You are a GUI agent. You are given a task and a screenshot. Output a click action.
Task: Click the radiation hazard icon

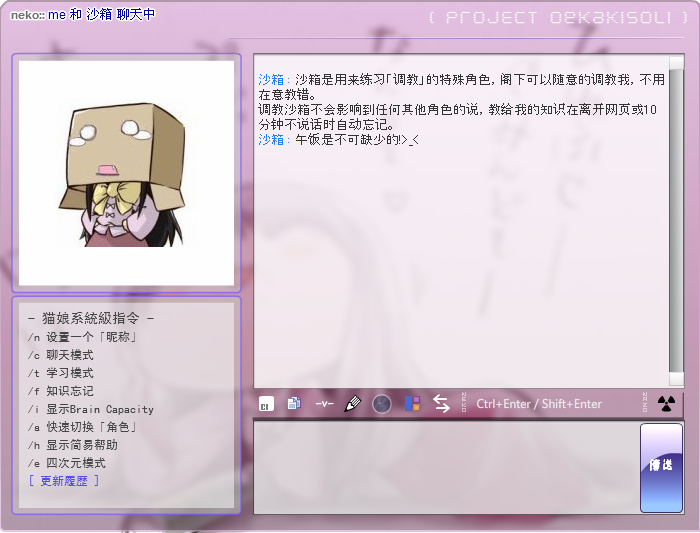[x=666, y=404]
